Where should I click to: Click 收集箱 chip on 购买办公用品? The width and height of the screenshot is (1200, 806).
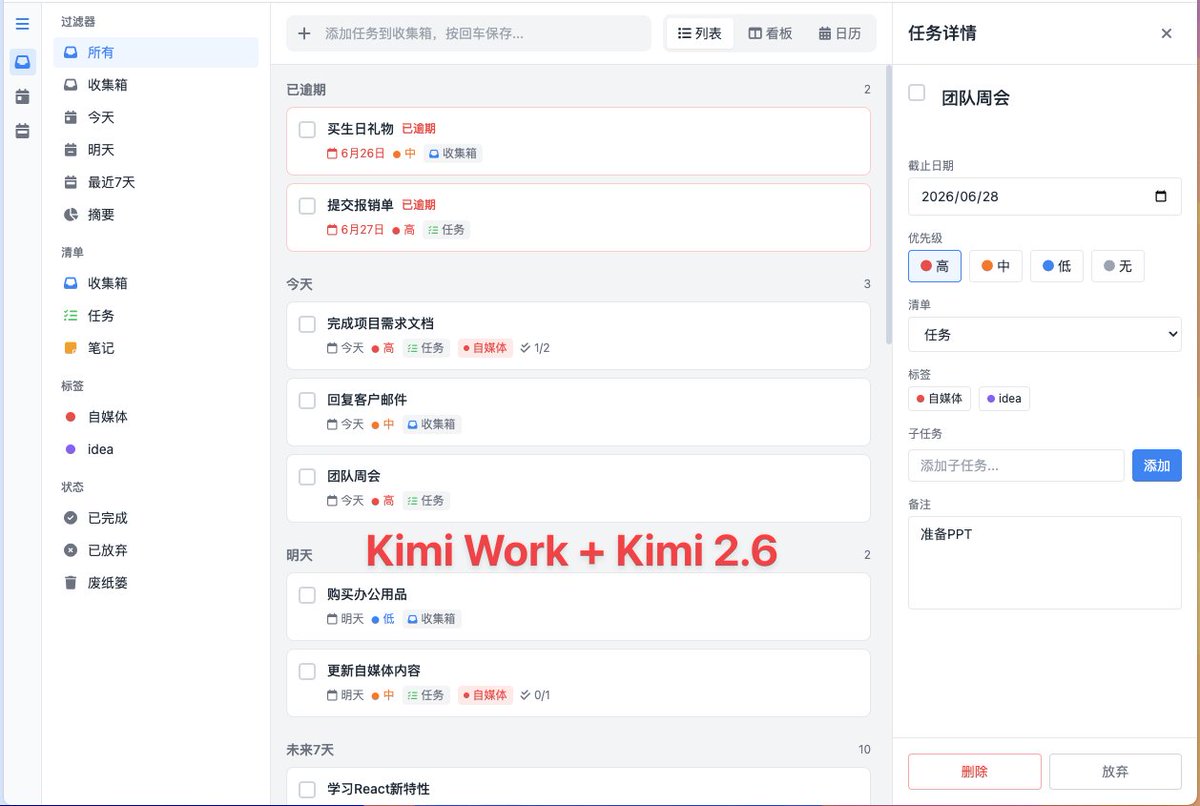[x=431, y=619]
